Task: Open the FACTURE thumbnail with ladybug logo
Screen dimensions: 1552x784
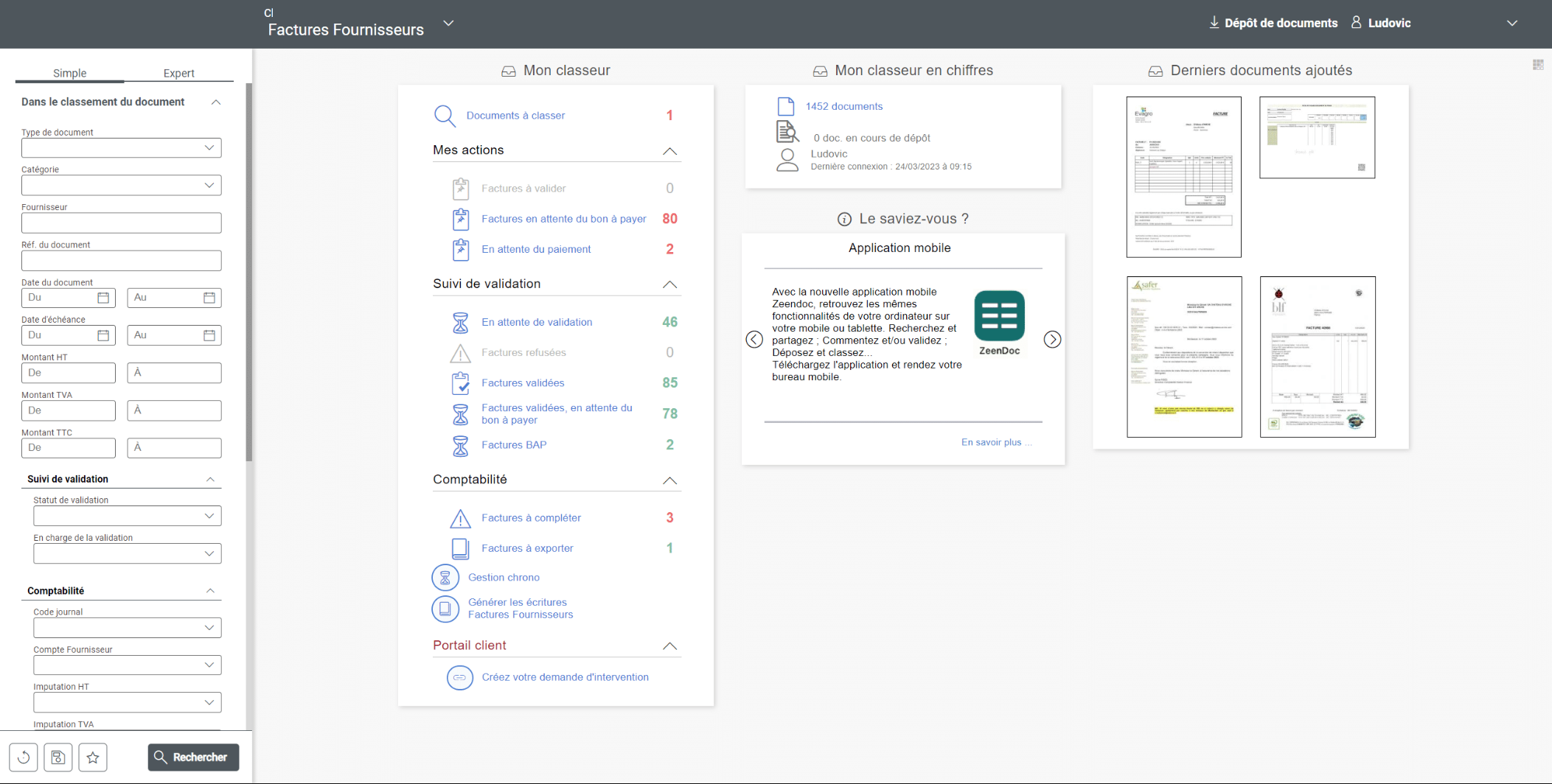Action: tap(1318, 357)
